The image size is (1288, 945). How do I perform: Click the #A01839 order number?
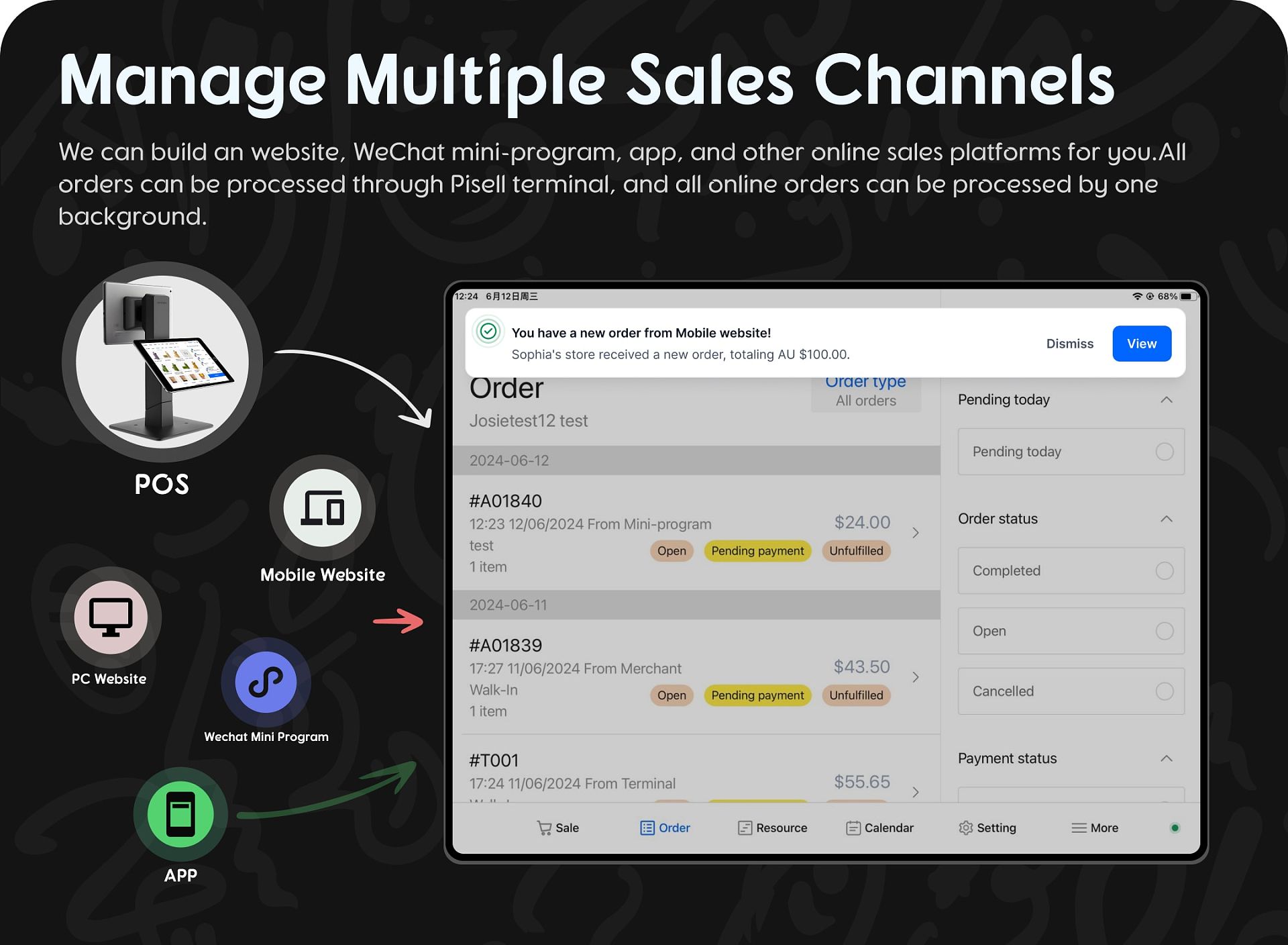(505, 645)
